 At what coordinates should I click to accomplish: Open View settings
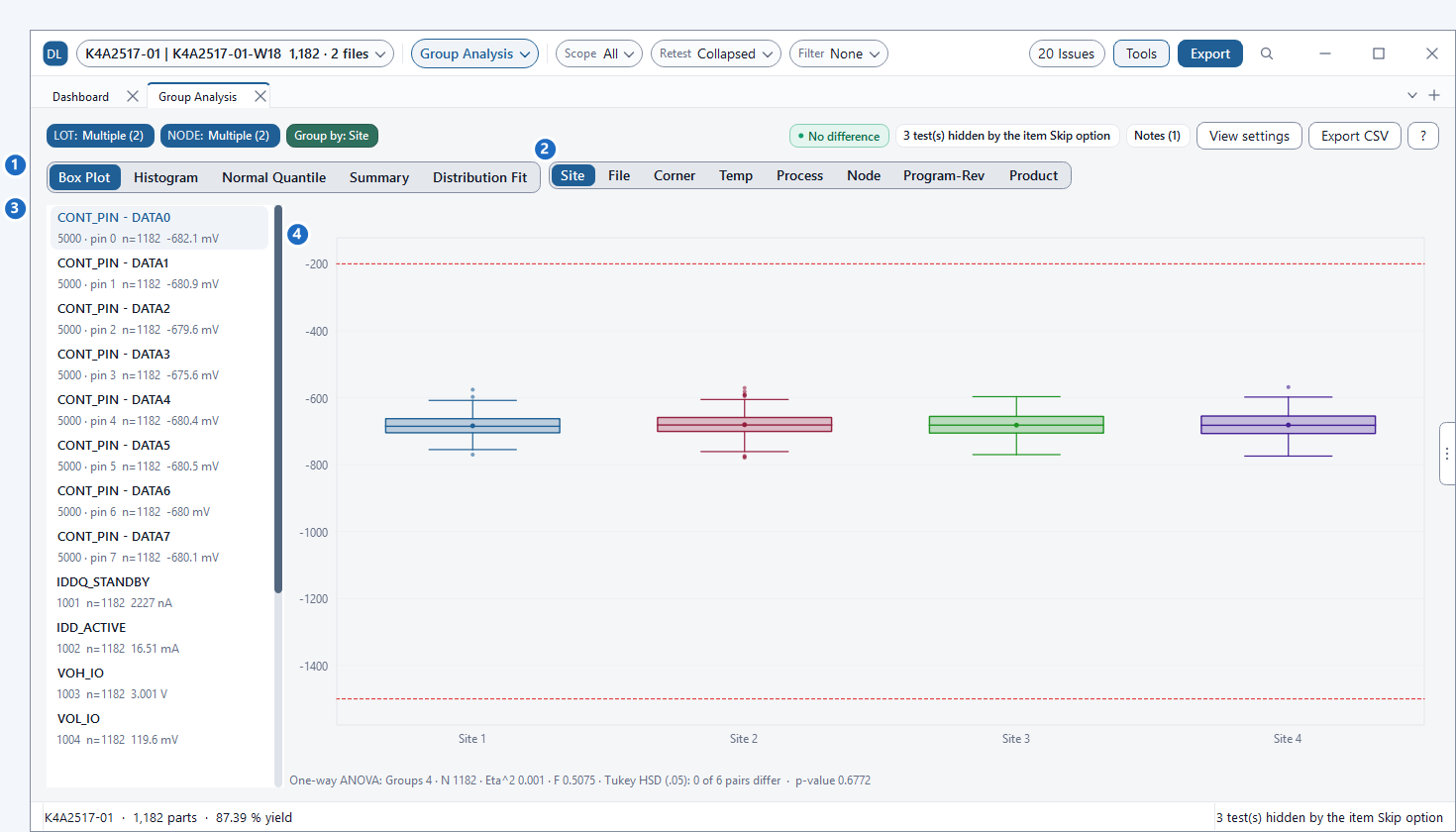1249,136
